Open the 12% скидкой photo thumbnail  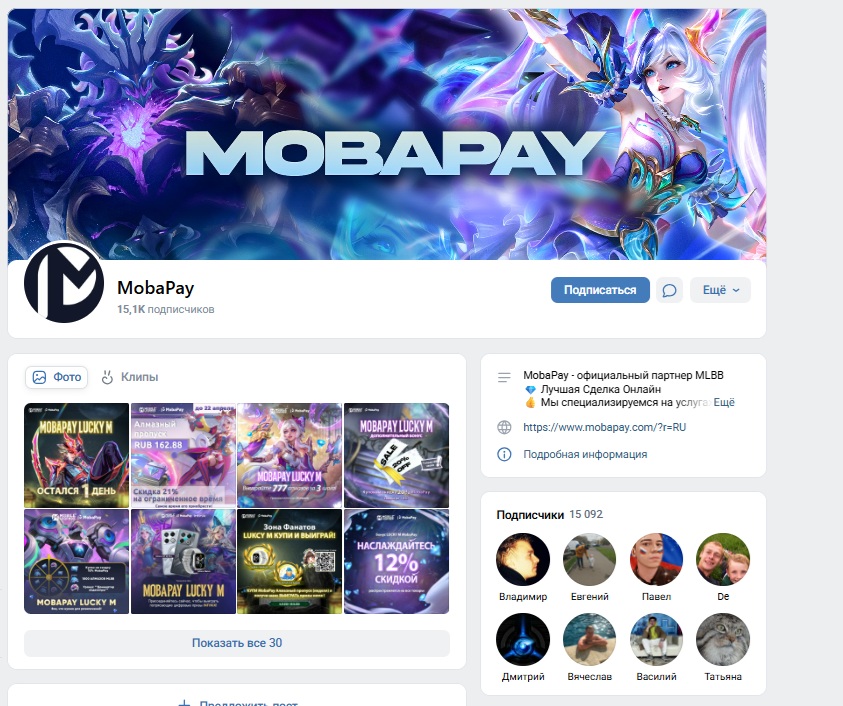tap(396, 561)
